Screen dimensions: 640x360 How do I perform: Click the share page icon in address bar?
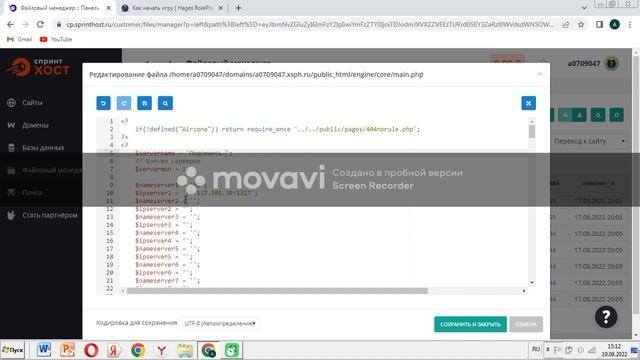(x=566, y=24)
